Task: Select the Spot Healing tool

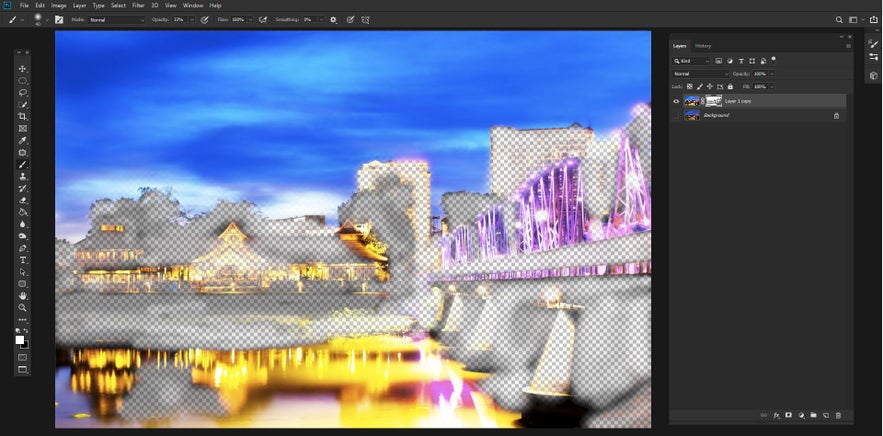Action: pos(23,153)
